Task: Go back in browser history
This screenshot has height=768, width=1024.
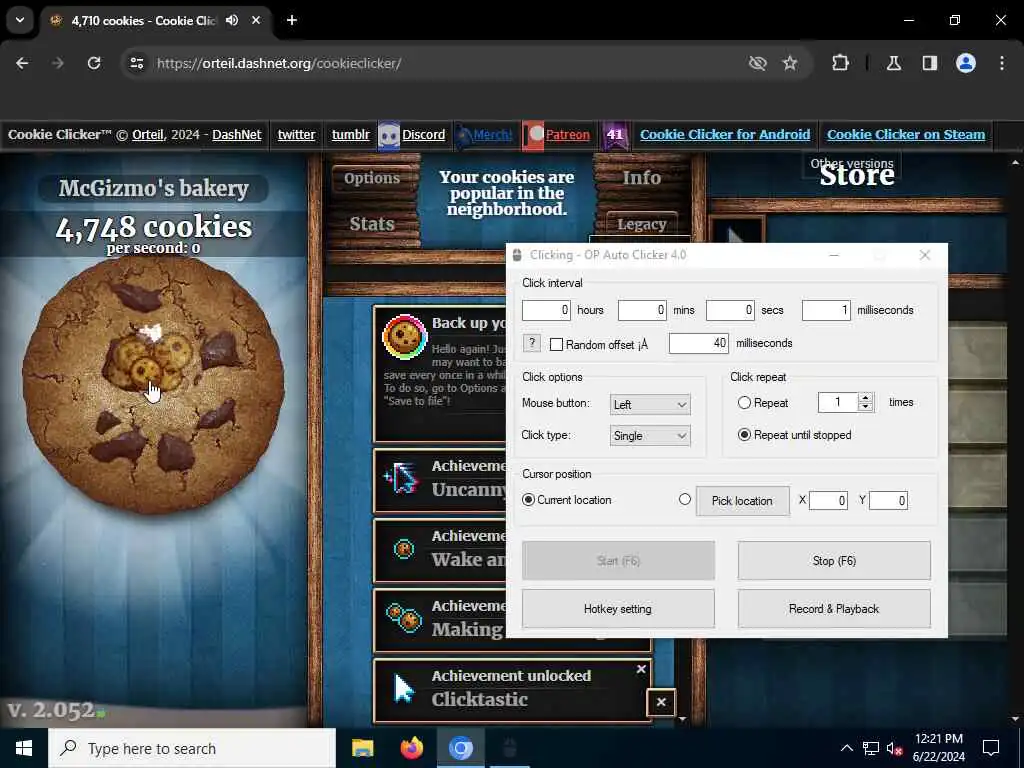Action: tap(22, 63)
